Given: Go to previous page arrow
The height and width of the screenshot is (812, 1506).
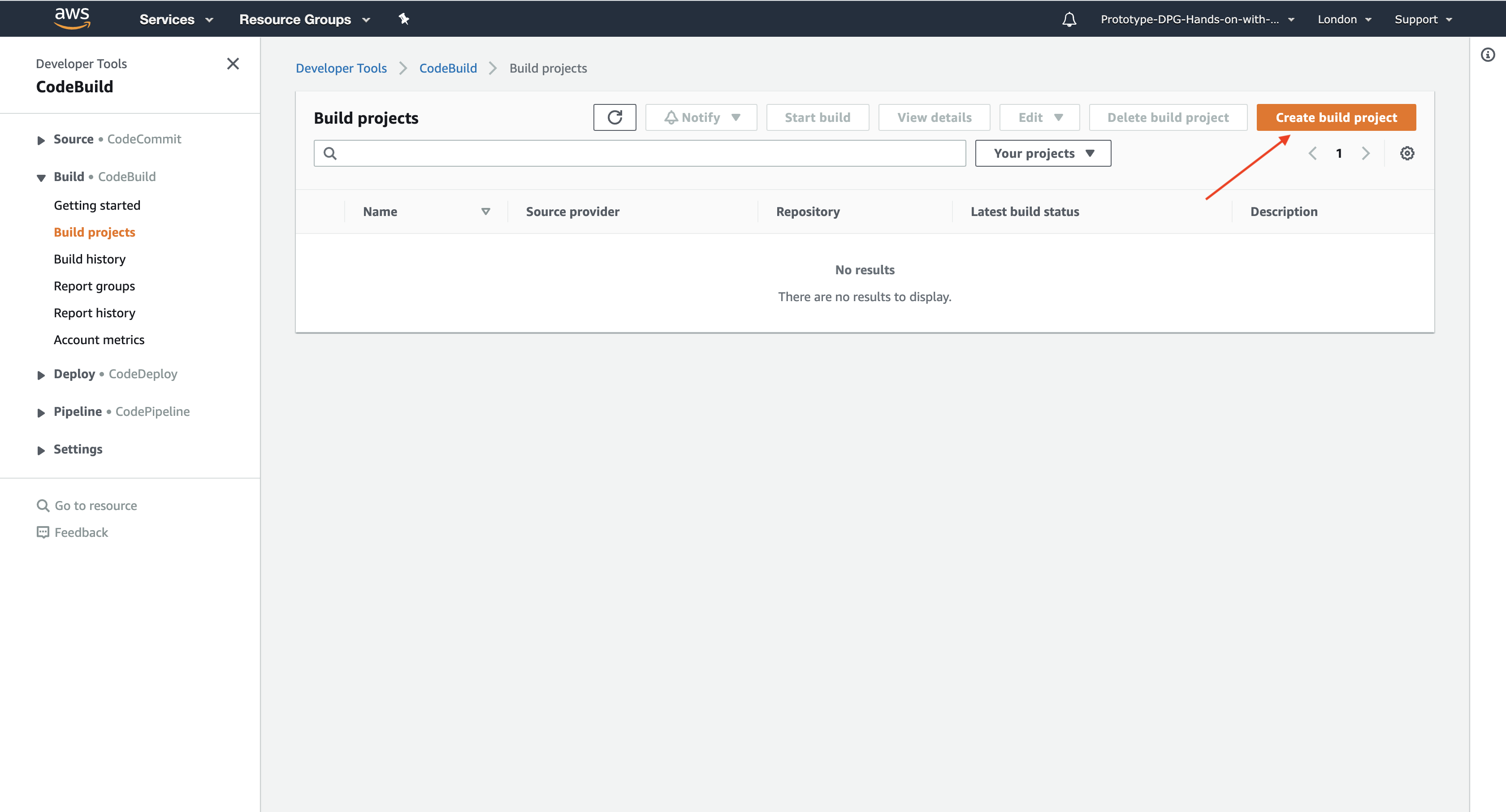Looking at the screenshot, I should point(1312,153).
